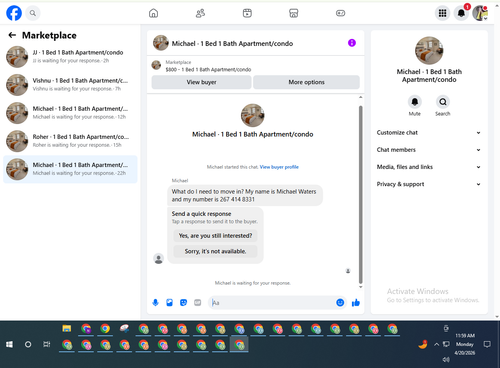This screenshot has height=368, width=500.
Task: Click the View buyer button
Action: (x=201, y=82)
